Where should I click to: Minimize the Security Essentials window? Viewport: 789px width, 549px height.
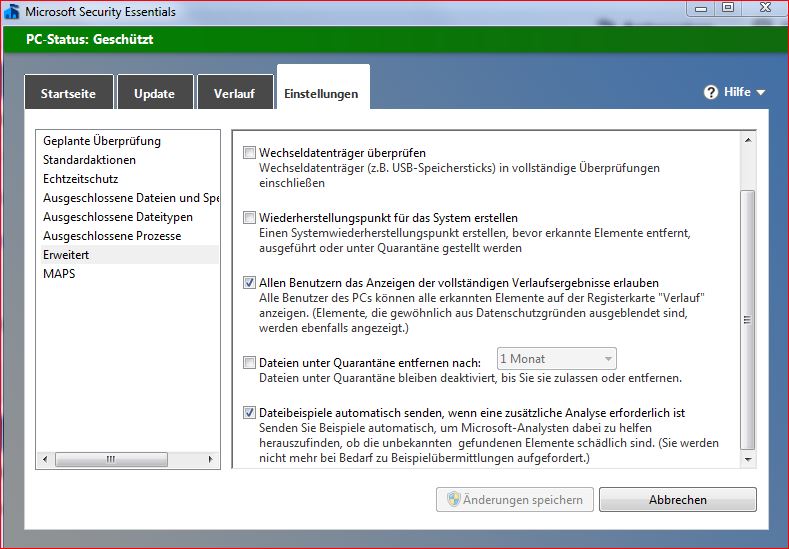click(701, 8)
